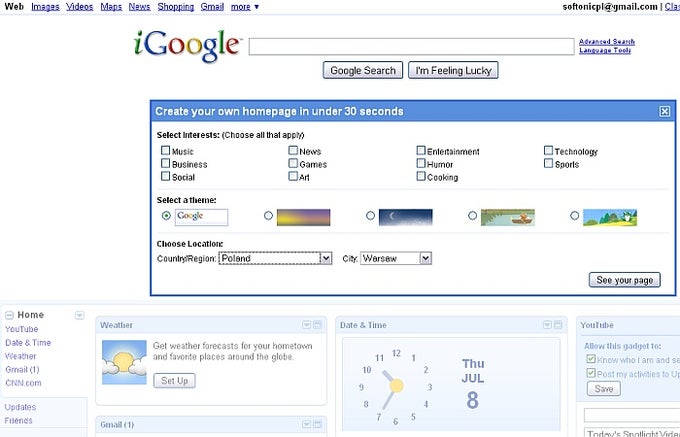The height and width of the screenshot is (437, 680).
Task: Select the lake boat theme radio button
Action: tap(473, 215)
